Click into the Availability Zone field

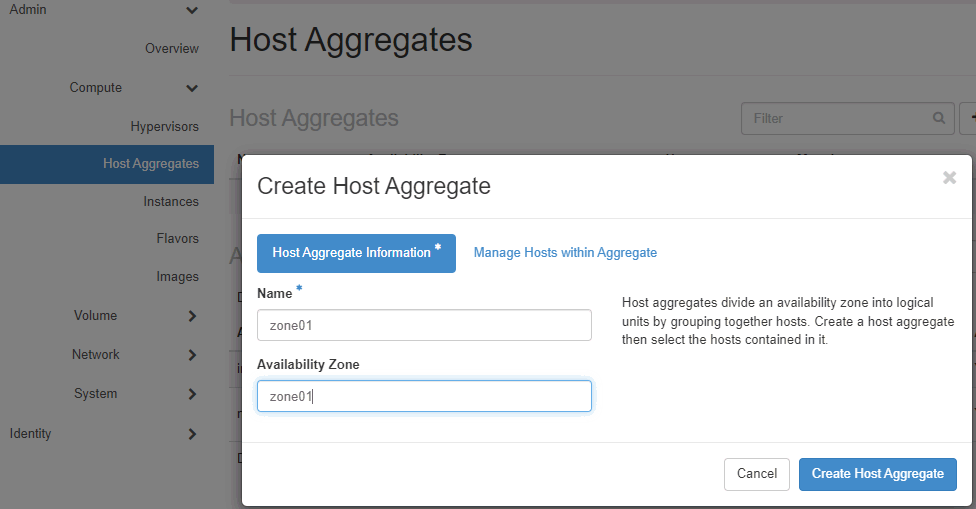pyautogui.click(x=424, y=396)
